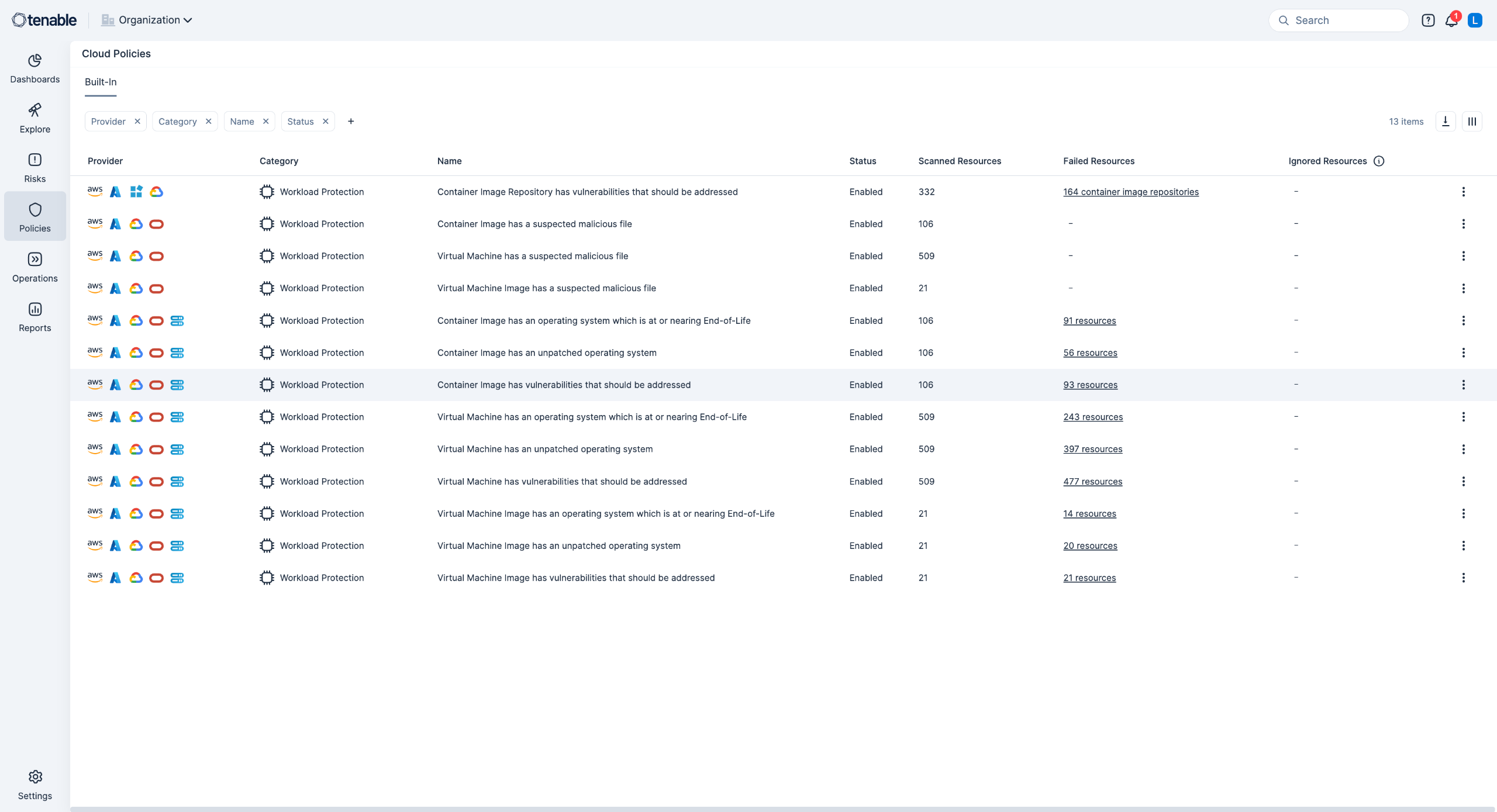Viewport: 1497px width, 812px height.
Task: Open the column chooser icon
Action: coord(1472,121)
